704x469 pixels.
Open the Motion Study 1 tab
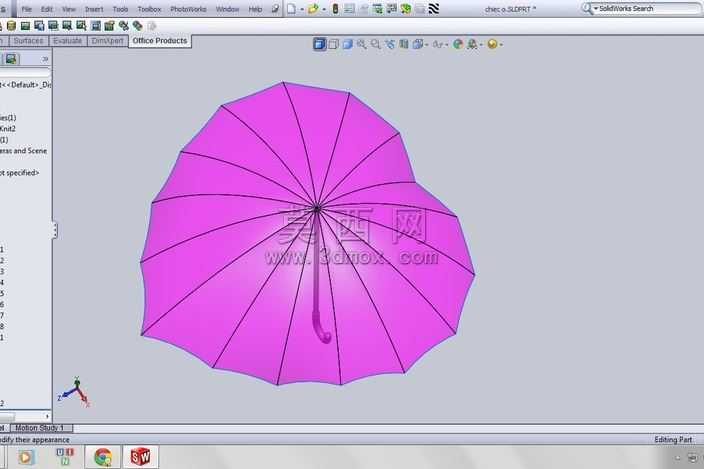click(40, 428)
